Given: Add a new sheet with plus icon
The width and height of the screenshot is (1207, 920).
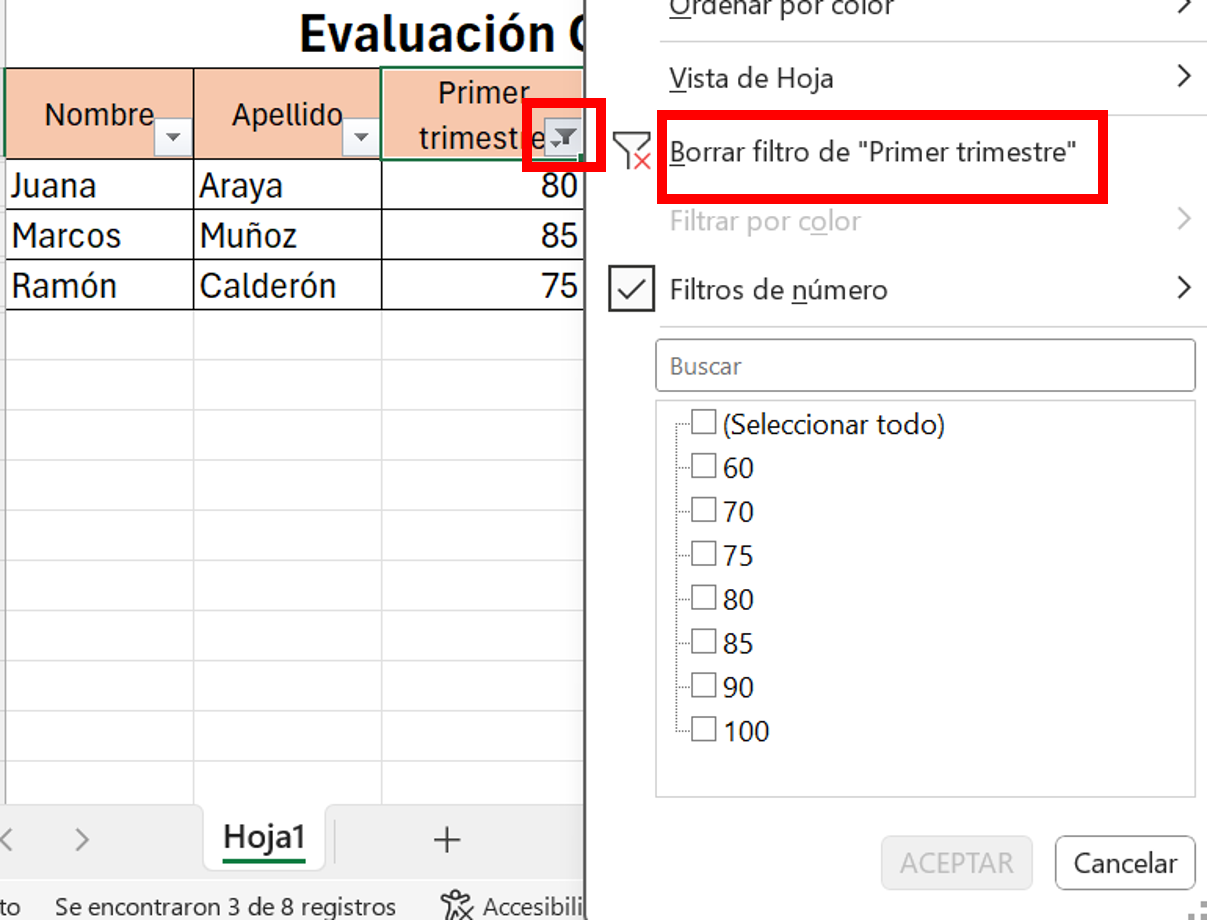Looking at the screenshot, I should (446, 839).
